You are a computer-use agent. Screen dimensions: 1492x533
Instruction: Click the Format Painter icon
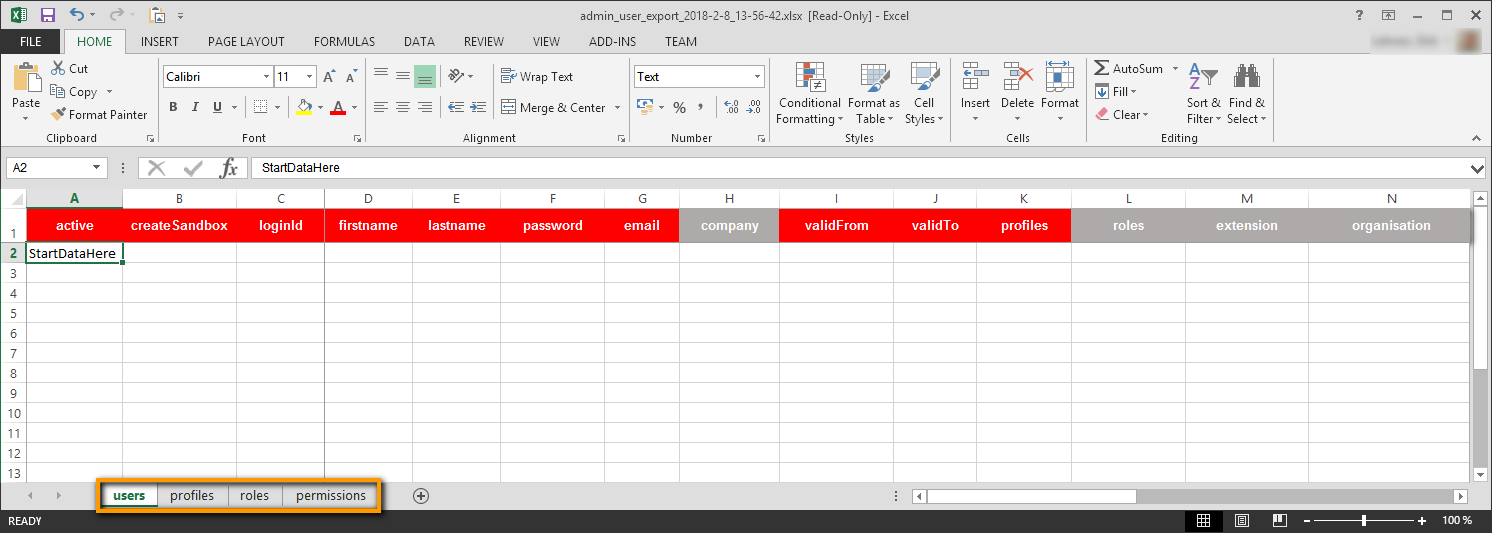point(59,115)
